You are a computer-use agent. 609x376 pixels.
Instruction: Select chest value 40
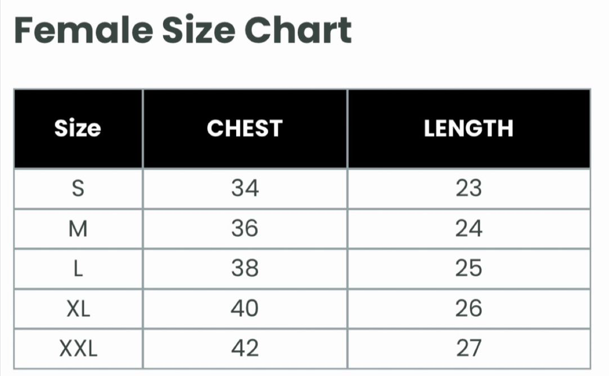(245, 308)
